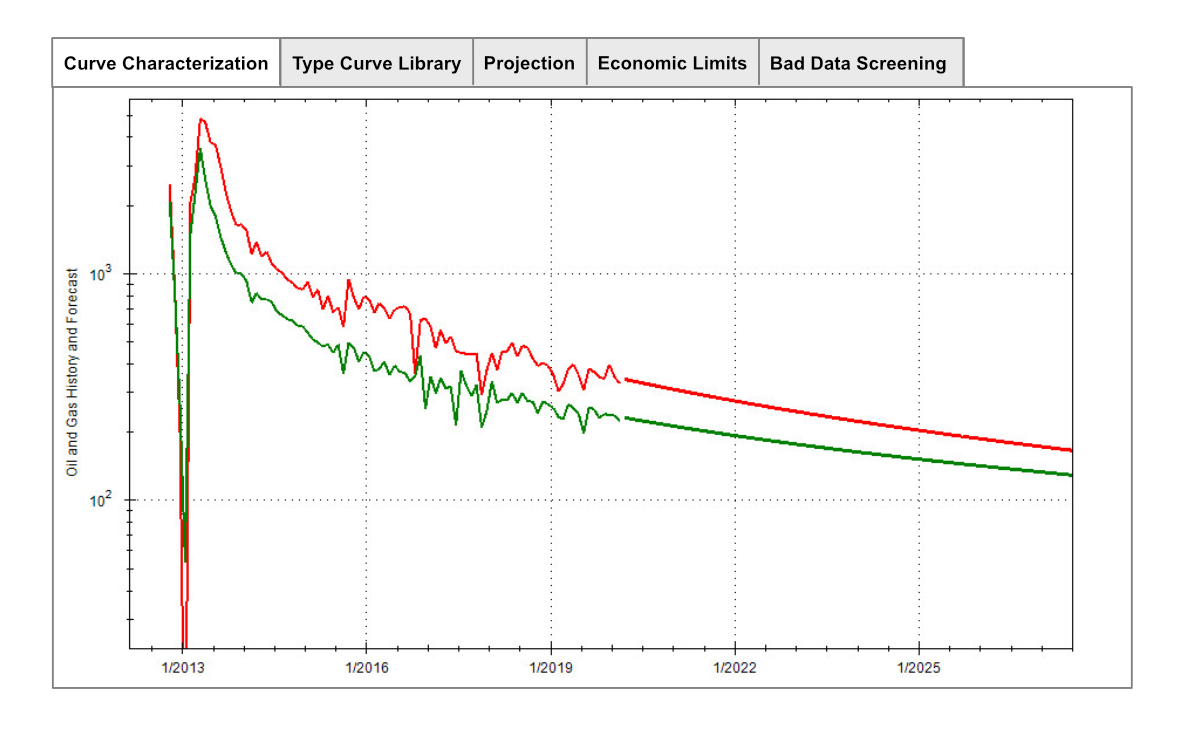Go to the Economic Limits tab
The image size is (1184, 733).
pyautogui.click(x=672, y=63)
